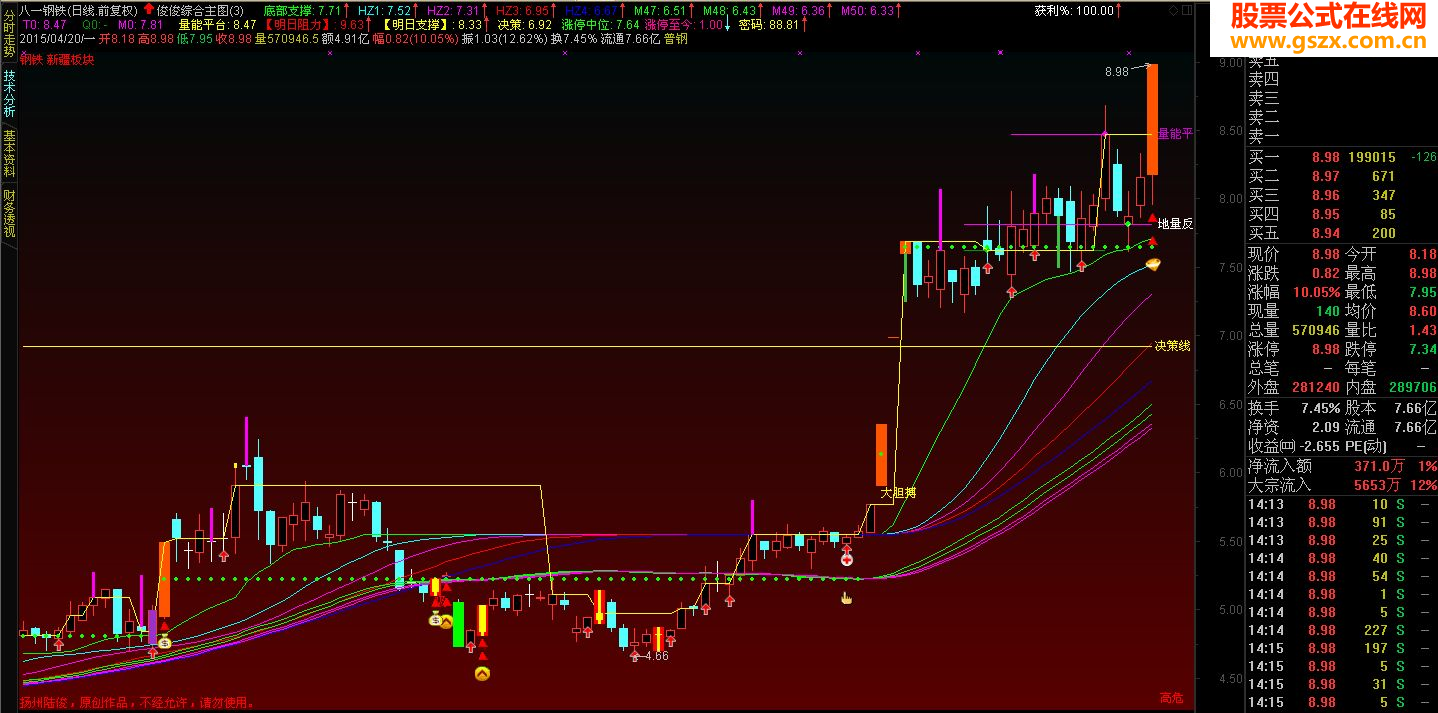Click the 涨停中位: 7.64 value
Viewport: 1438px width, 713px height.
pyautogui.click(x=601, y=24)
